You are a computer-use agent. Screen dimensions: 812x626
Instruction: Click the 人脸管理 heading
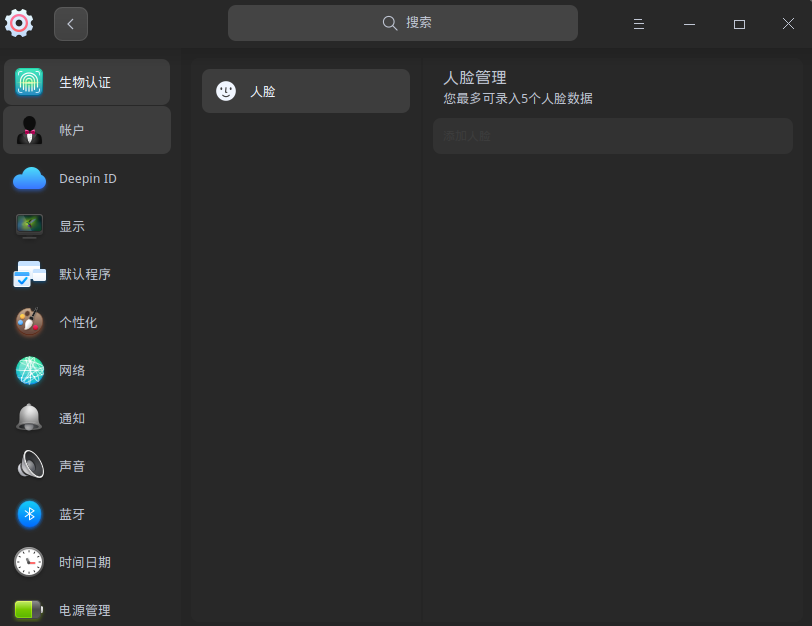click(x=475, y=78)
